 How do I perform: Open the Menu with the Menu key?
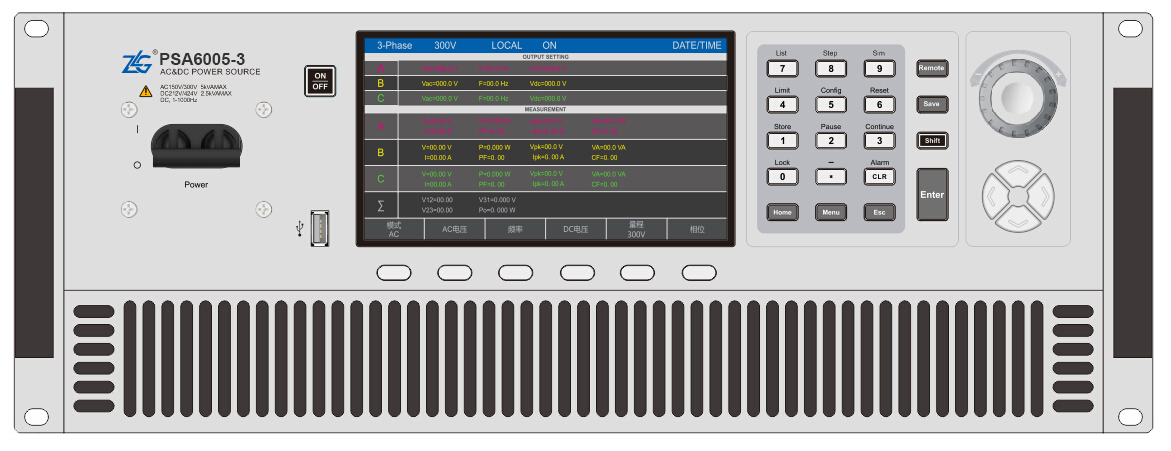pyautogui.click(x=830, y=212)
